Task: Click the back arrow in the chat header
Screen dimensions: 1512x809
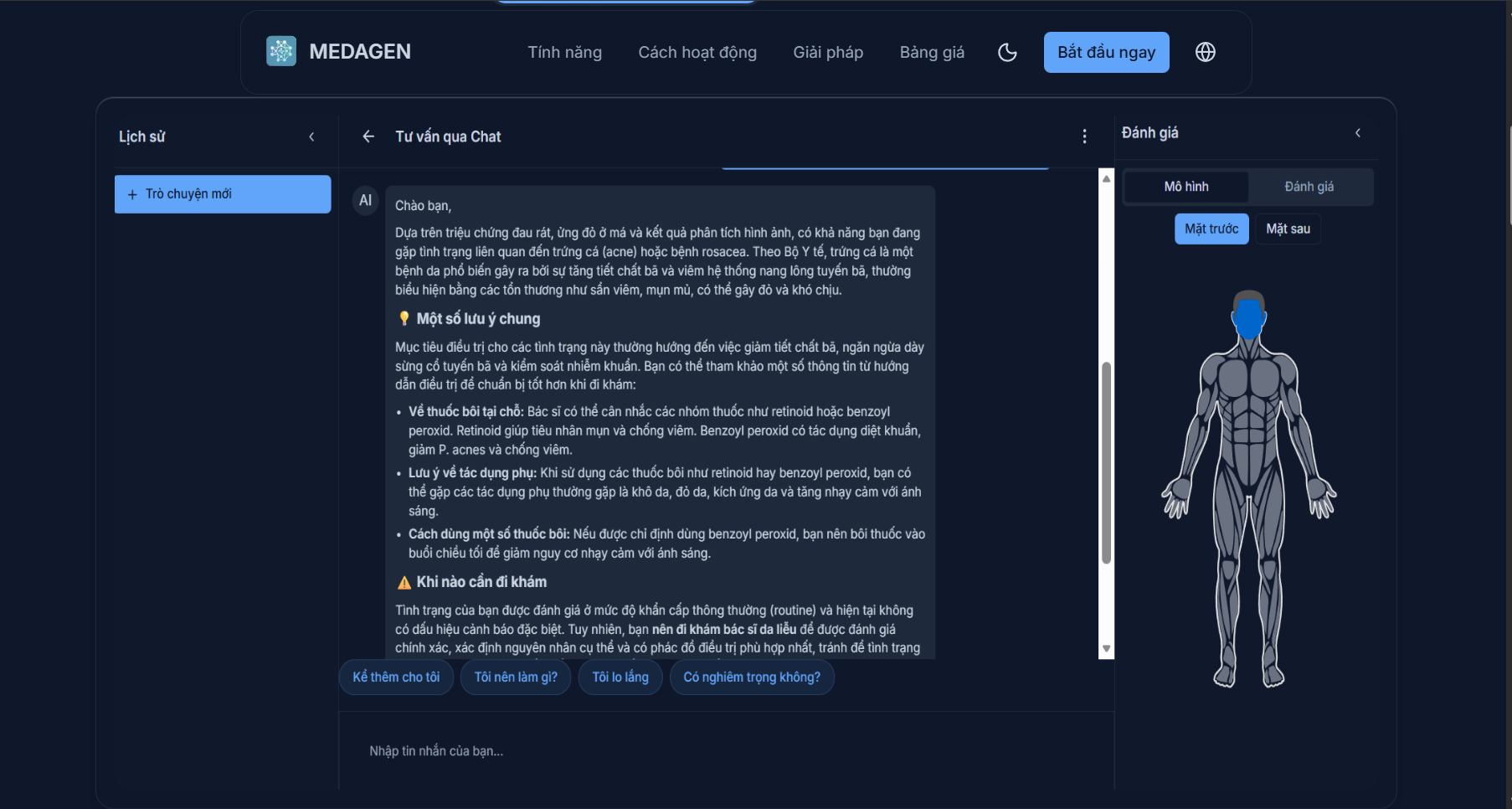Action: (x=368, y=136)
